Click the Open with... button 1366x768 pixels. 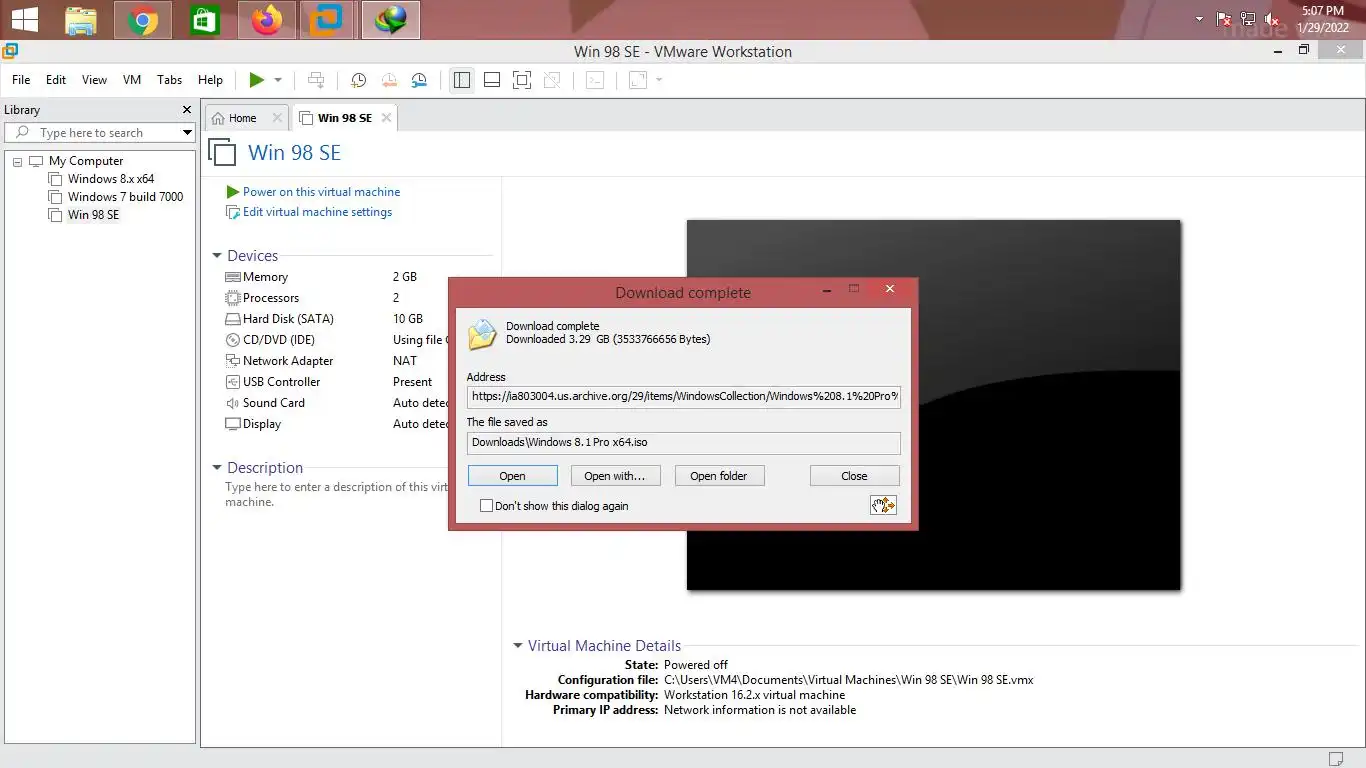click(x=615, y=476)
